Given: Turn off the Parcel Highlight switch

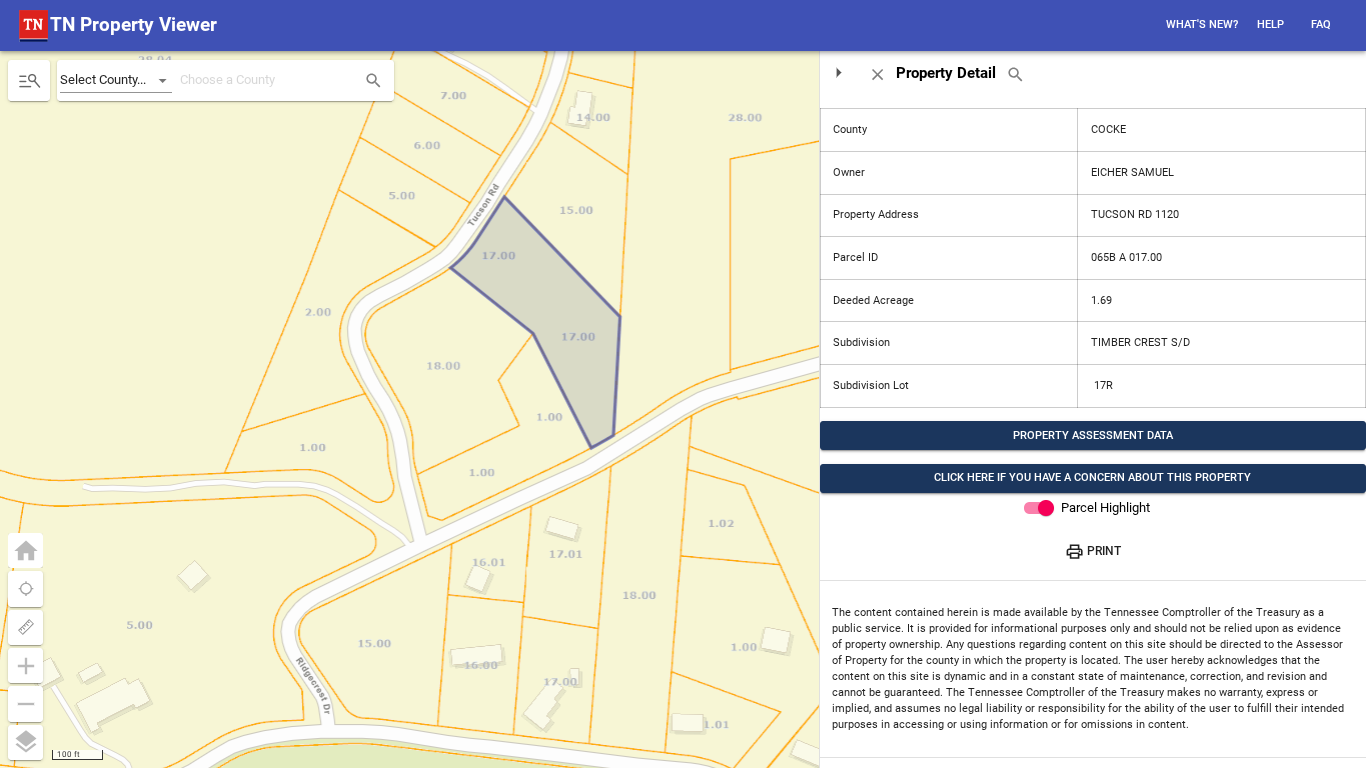Looking at the screenshot, I should 1039,508.
